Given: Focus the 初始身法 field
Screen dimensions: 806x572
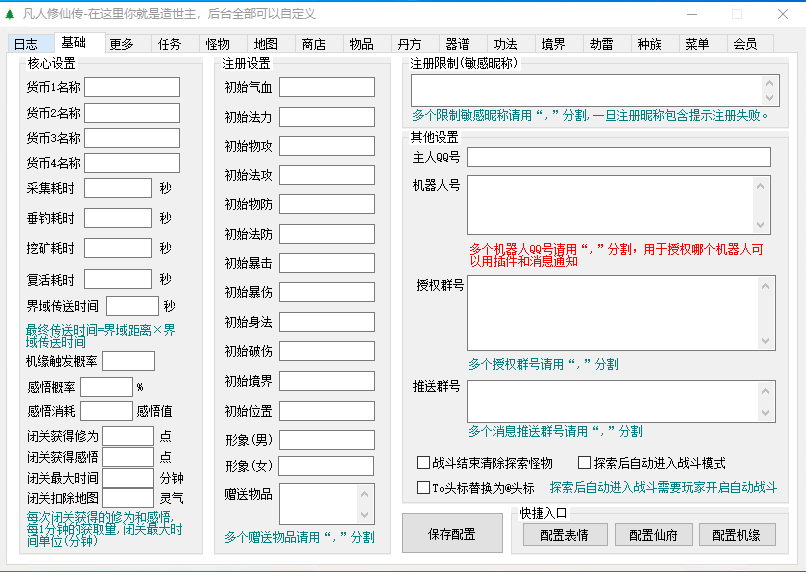Looking at the screenshot, I should coord(327,322).
